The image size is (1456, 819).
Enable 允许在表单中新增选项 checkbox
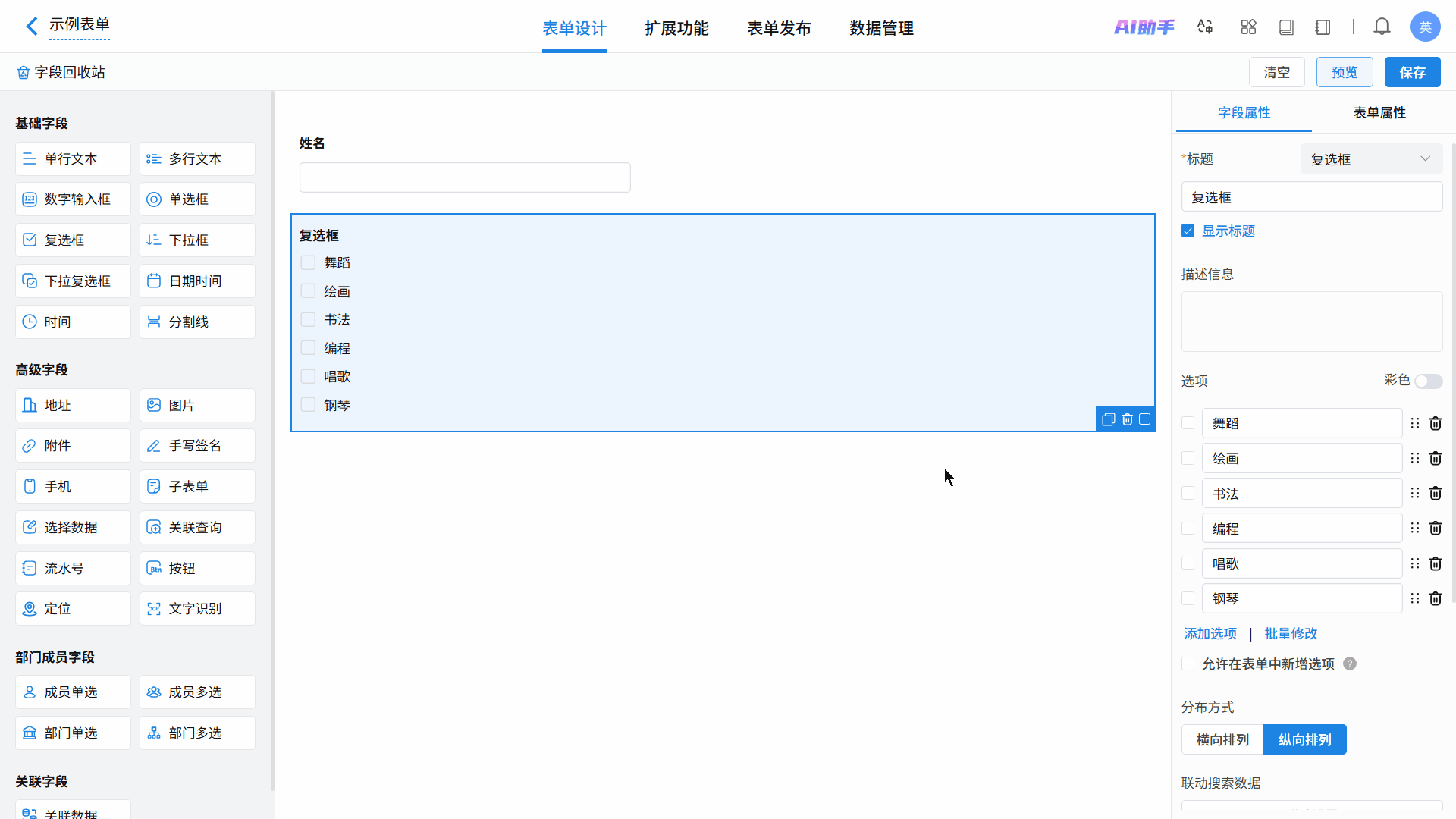[1188, 664]
